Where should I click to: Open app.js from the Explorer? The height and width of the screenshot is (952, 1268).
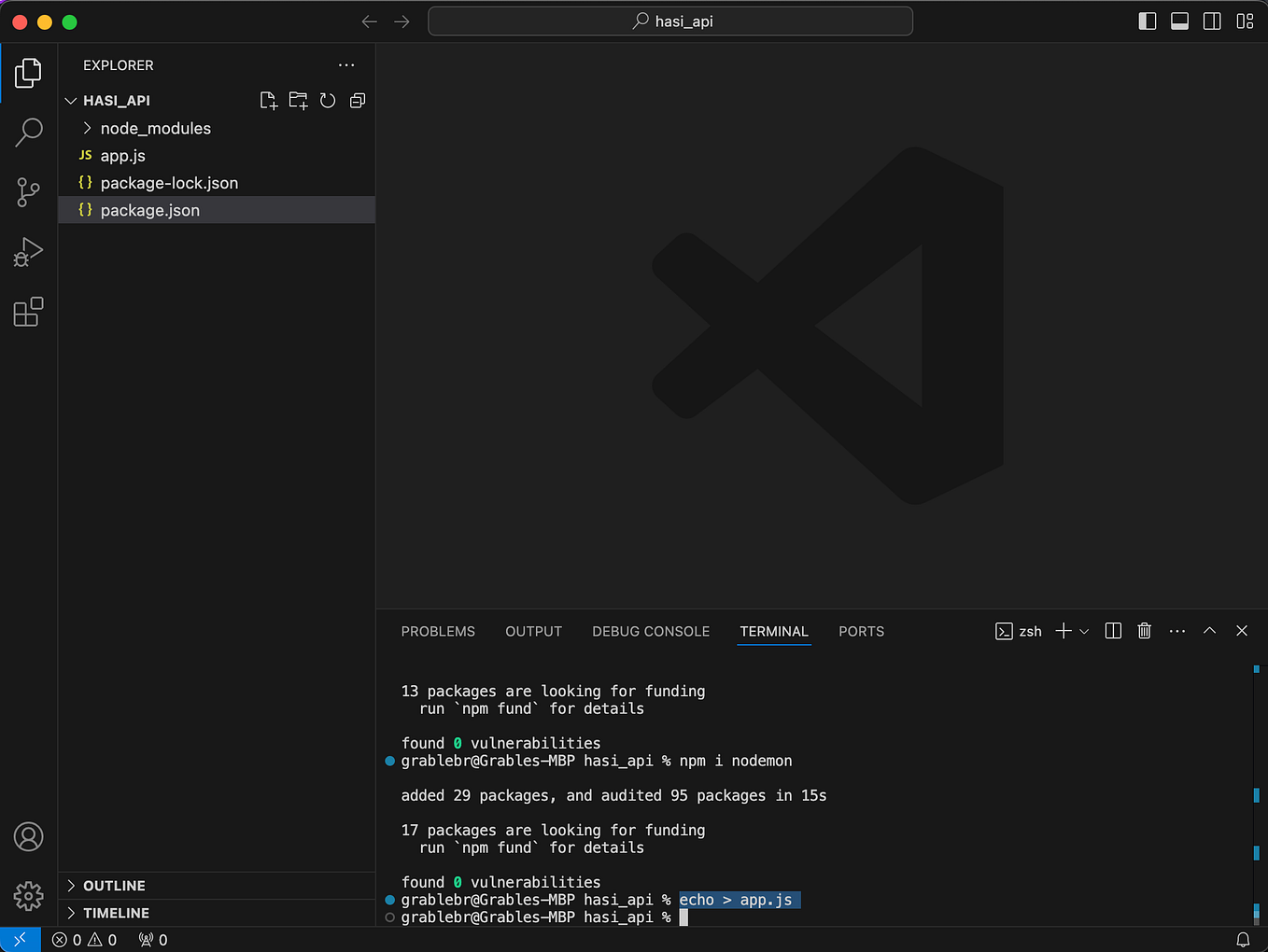pos(122,156)
